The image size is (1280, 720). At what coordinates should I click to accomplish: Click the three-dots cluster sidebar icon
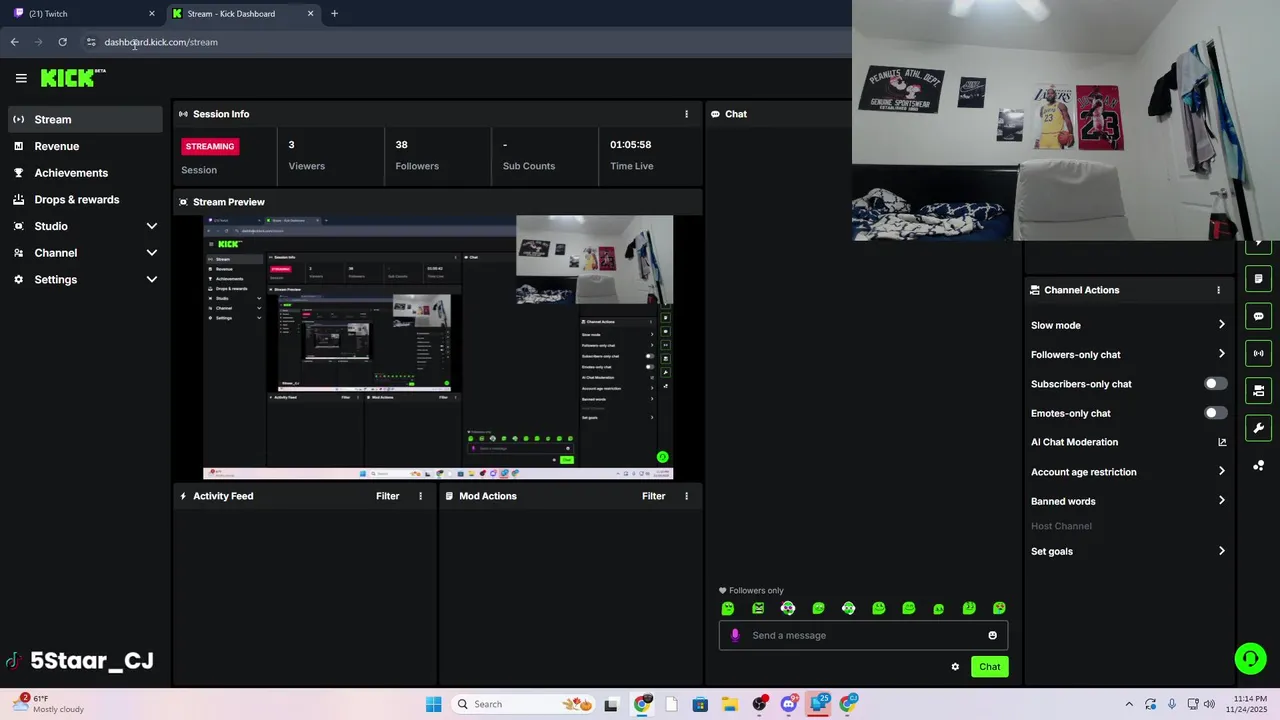[1258, 466]
